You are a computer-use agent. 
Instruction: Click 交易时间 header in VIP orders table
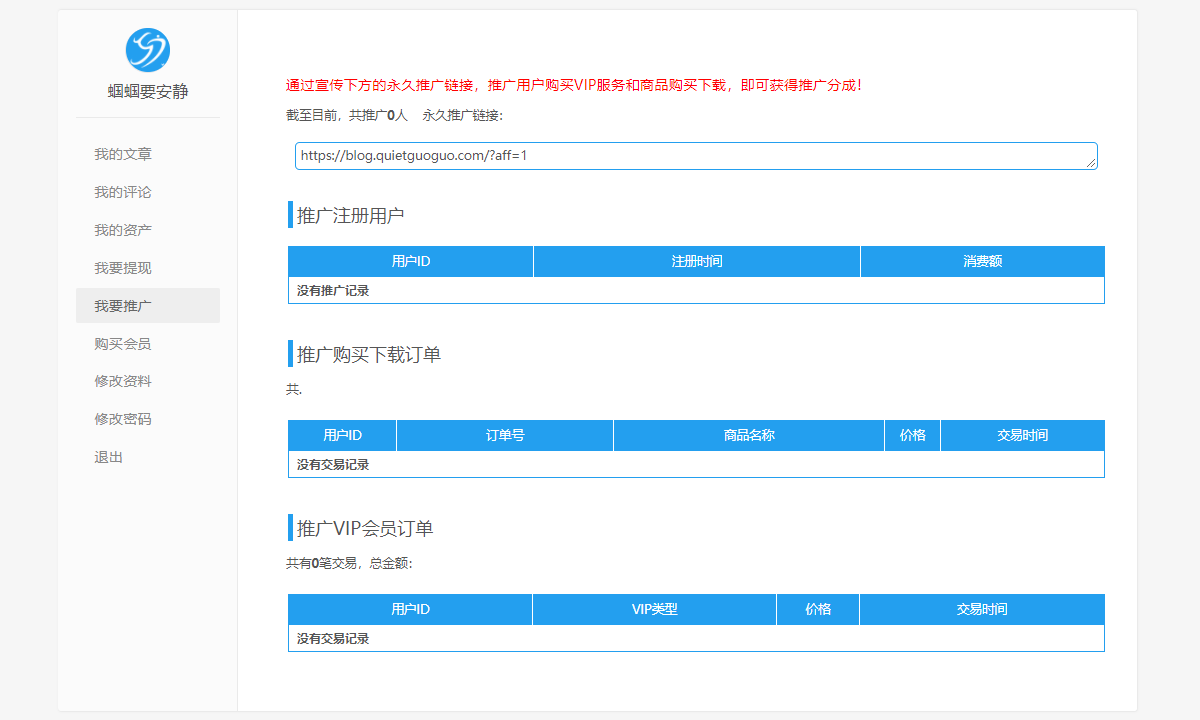click(x=982, y=610)
